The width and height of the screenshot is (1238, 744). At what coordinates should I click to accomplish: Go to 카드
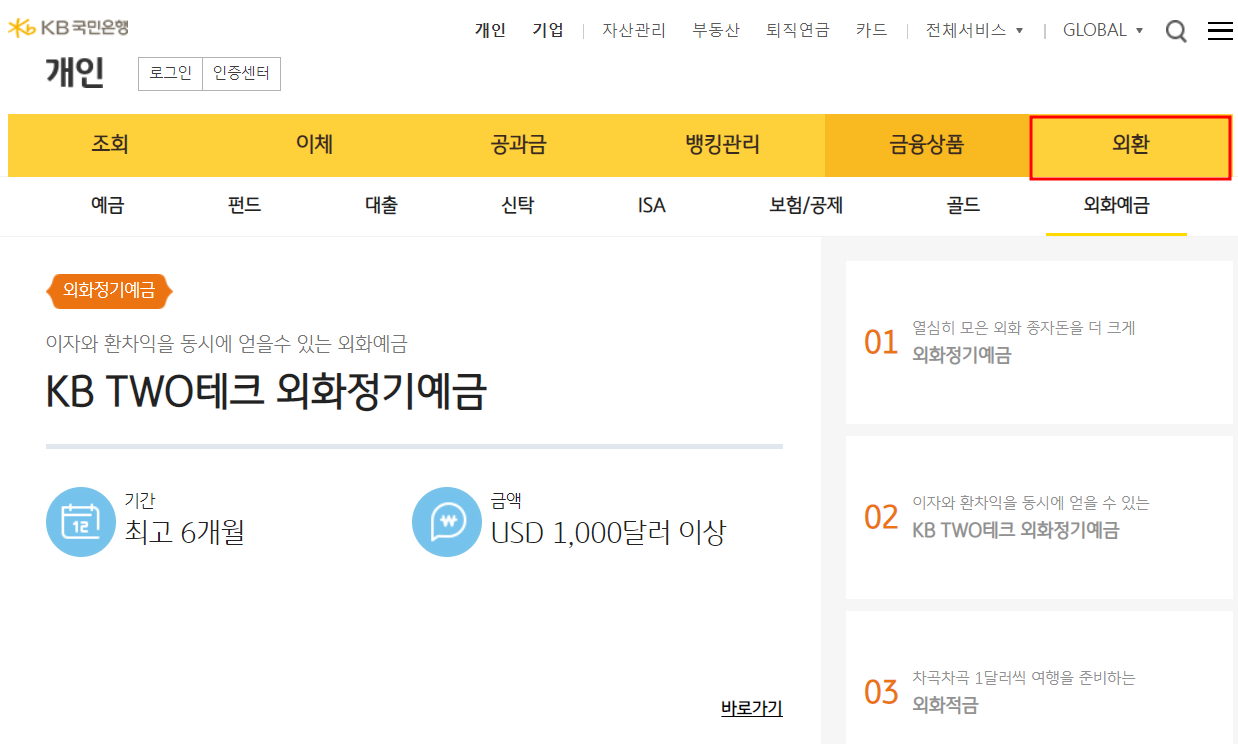[872, 30]
